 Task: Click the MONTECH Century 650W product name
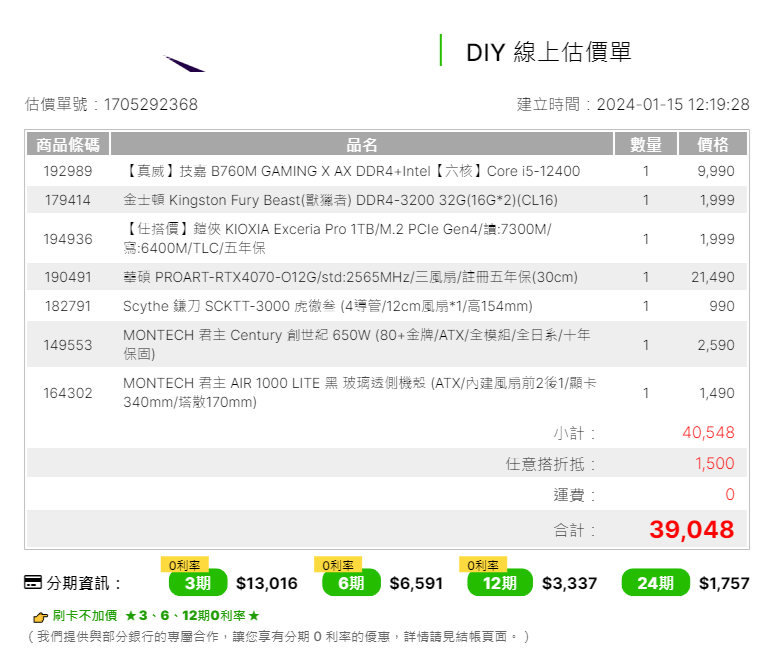coord(357,344)
